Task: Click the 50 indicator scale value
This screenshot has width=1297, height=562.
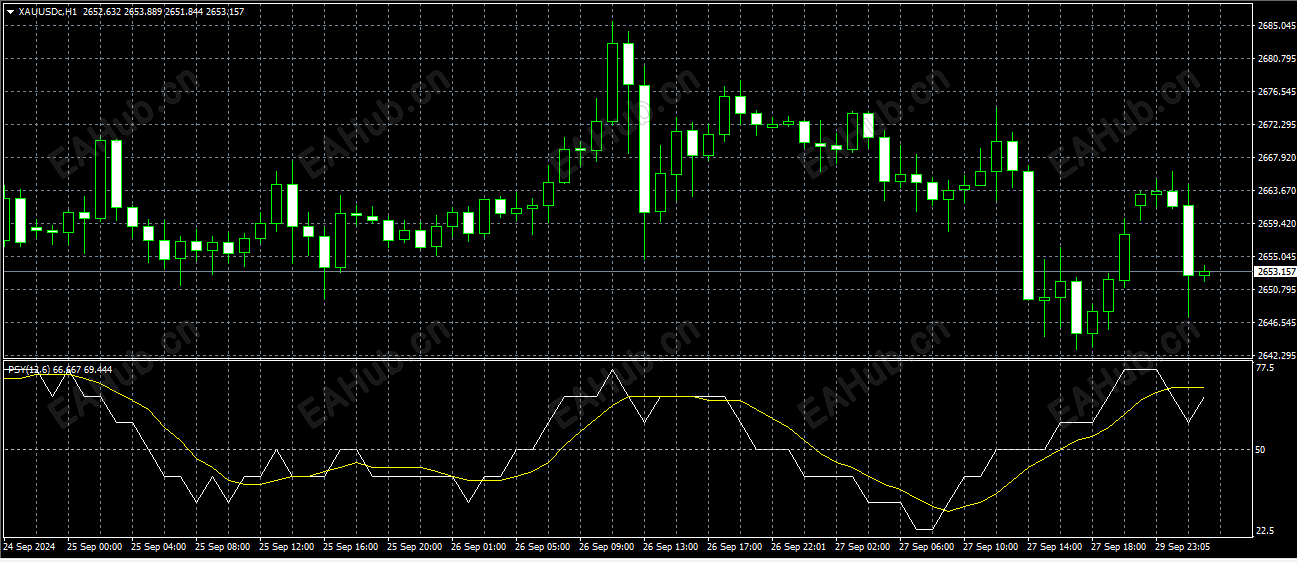Action: pyautogui.click(x=1262, y=450)
